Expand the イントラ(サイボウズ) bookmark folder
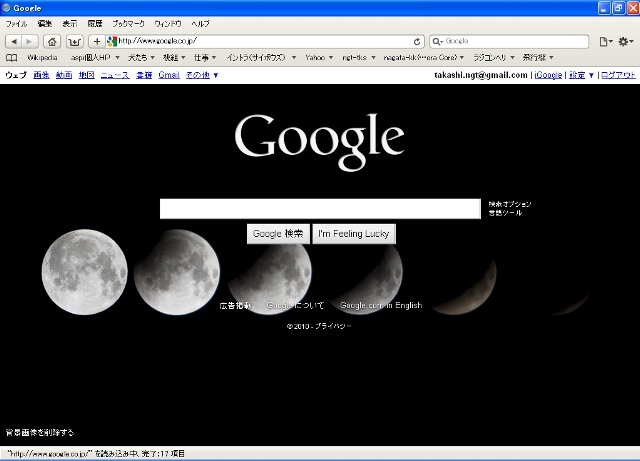Image resolution: width=640 pixels, height=461 pixels. pos(262,58)
